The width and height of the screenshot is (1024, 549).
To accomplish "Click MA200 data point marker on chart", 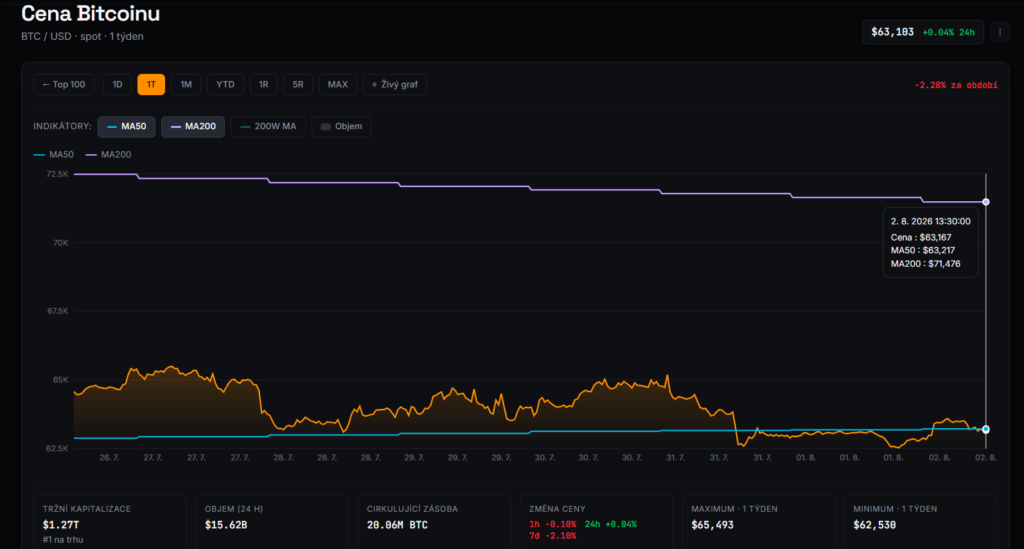I will tap(986, 202).
